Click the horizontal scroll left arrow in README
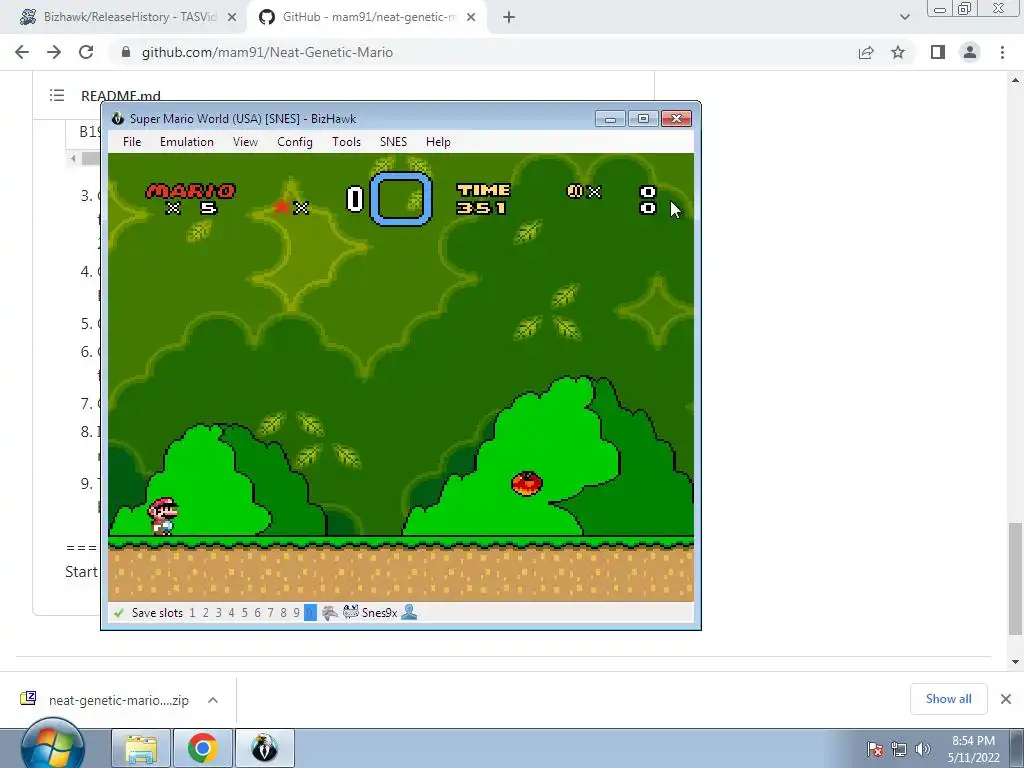1024x768 pixels. point(73,158)
